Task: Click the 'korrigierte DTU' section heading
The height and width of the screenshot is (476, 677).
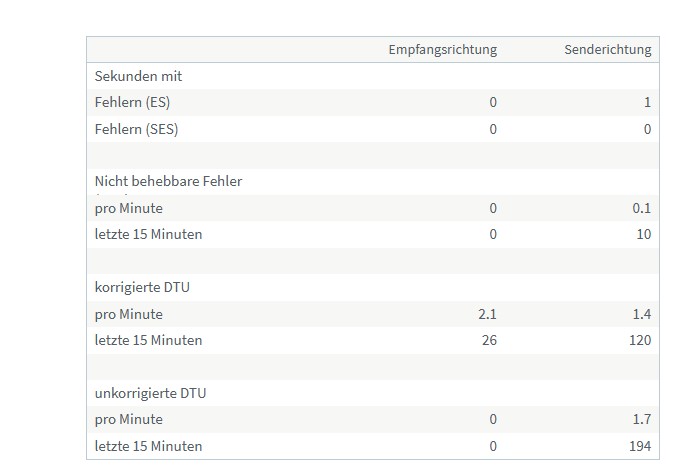Action: pos(142,287)
